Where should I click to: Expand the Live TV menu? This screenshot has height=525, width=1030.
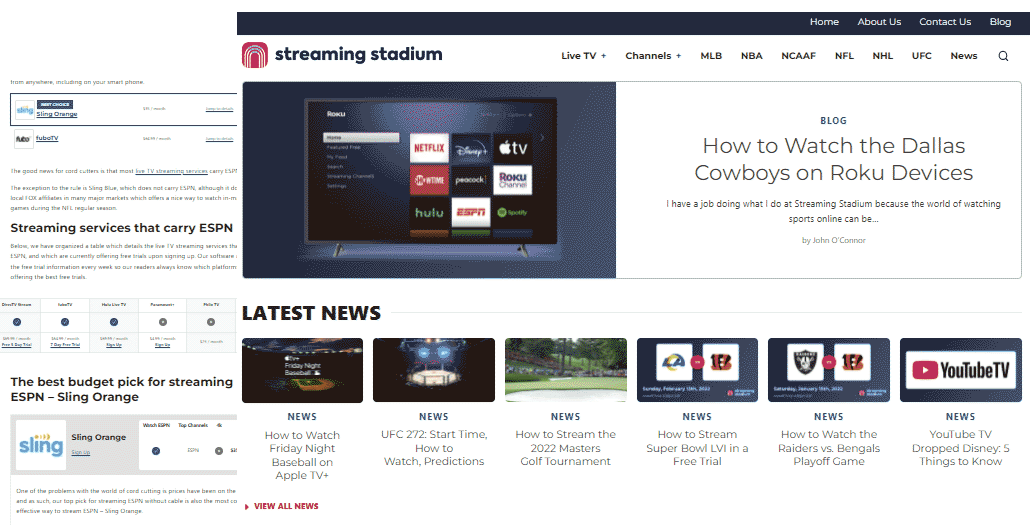[583, 56]
